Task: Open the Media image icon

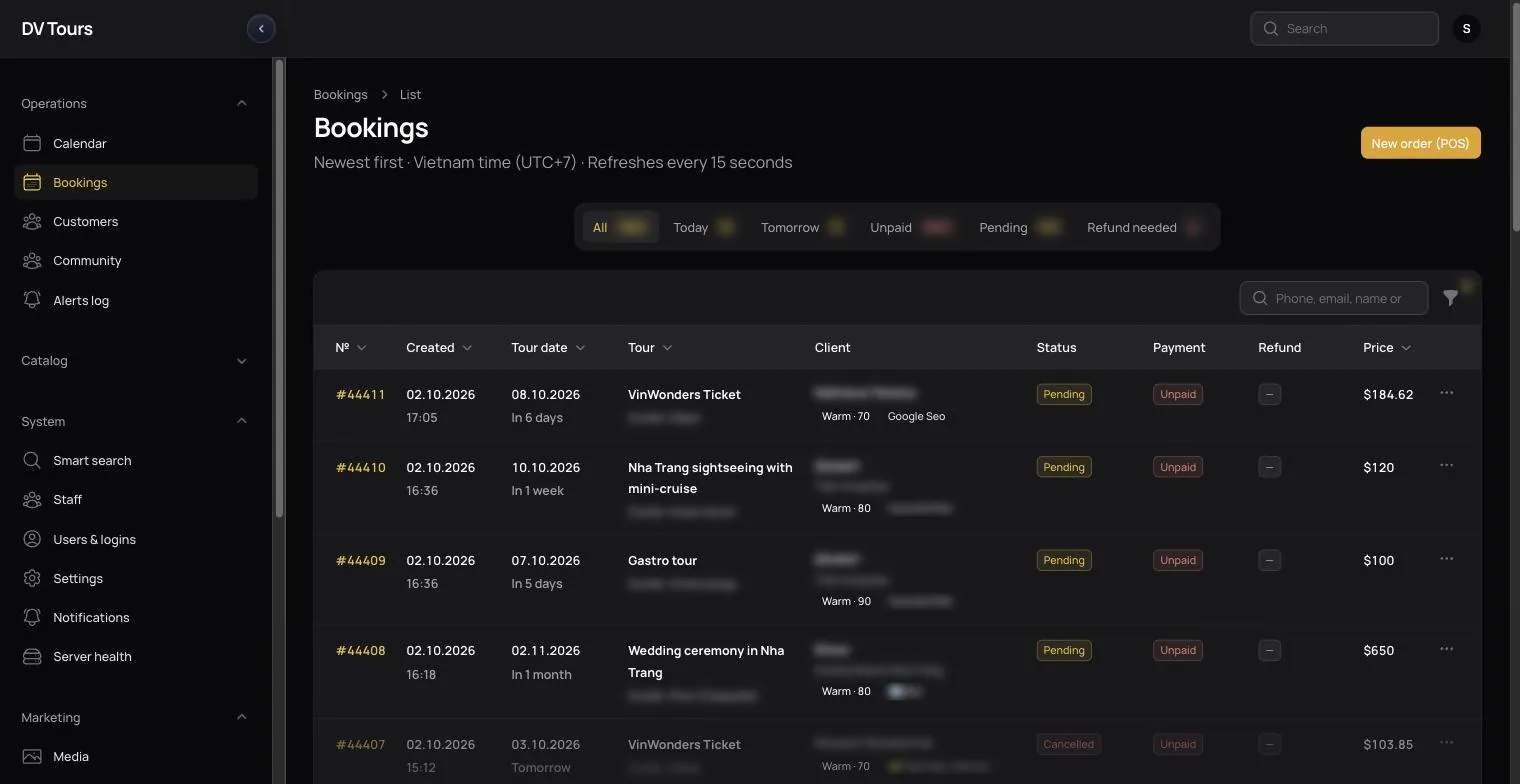Action: pos(32,756)
